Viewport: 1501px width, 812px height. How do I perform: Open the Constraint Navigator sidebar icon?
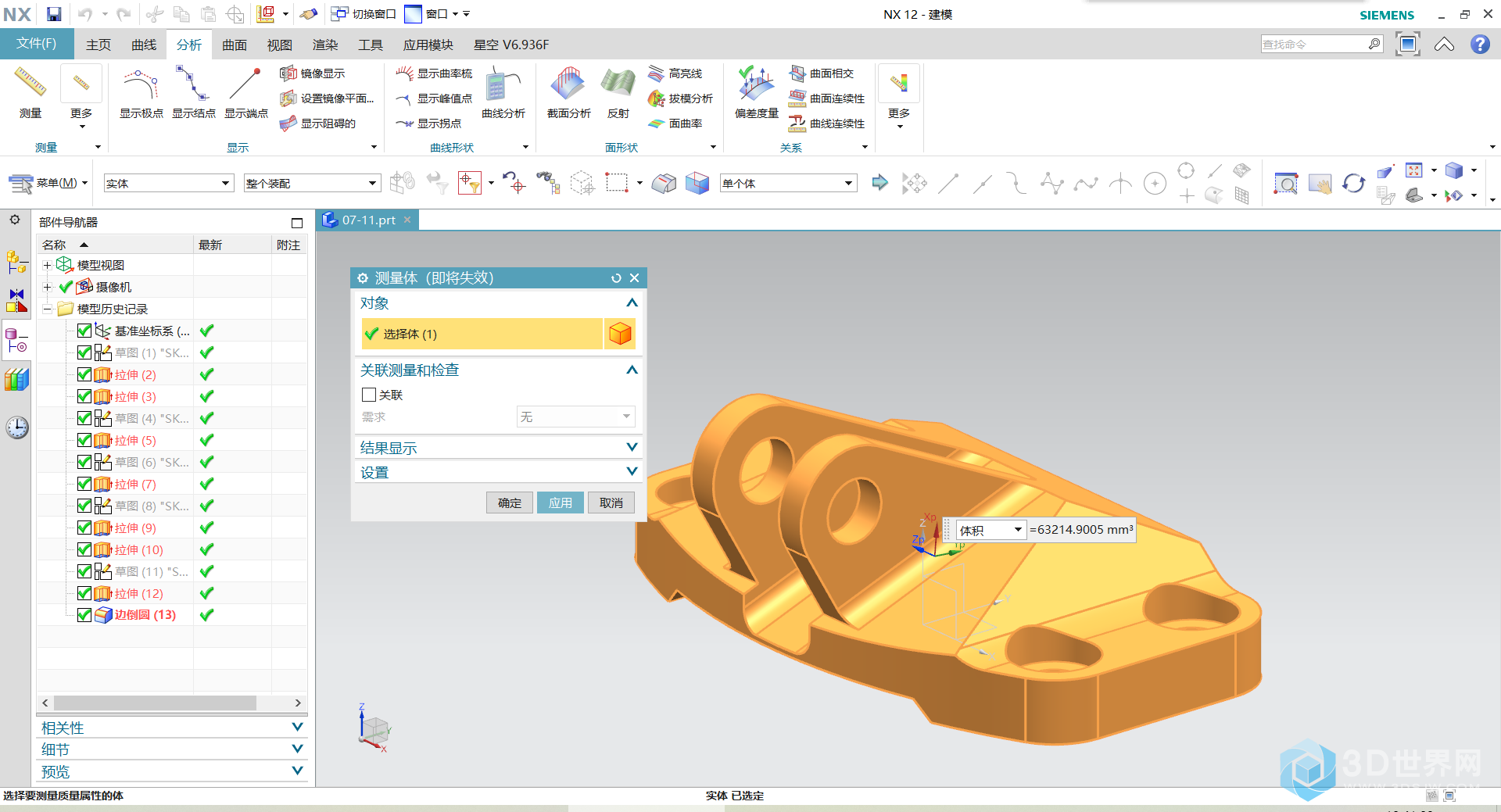(16, 299)
